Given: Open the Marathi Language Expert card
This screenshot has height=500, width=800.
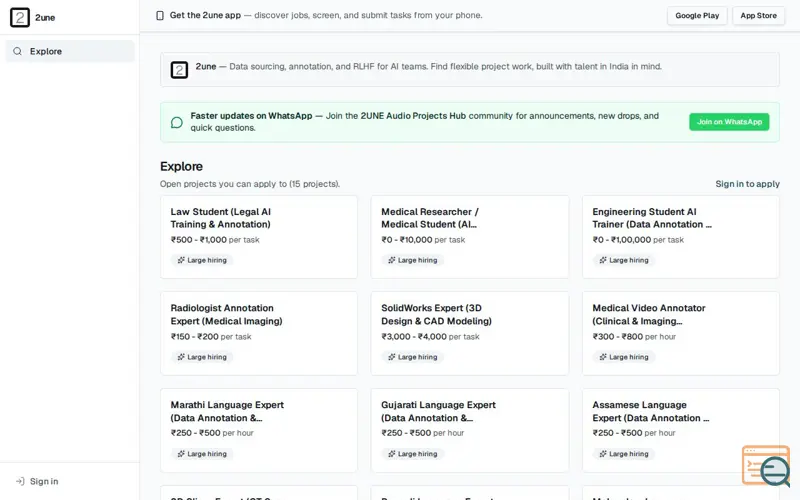Looking at the screenshot, I should tap(259, 431).
